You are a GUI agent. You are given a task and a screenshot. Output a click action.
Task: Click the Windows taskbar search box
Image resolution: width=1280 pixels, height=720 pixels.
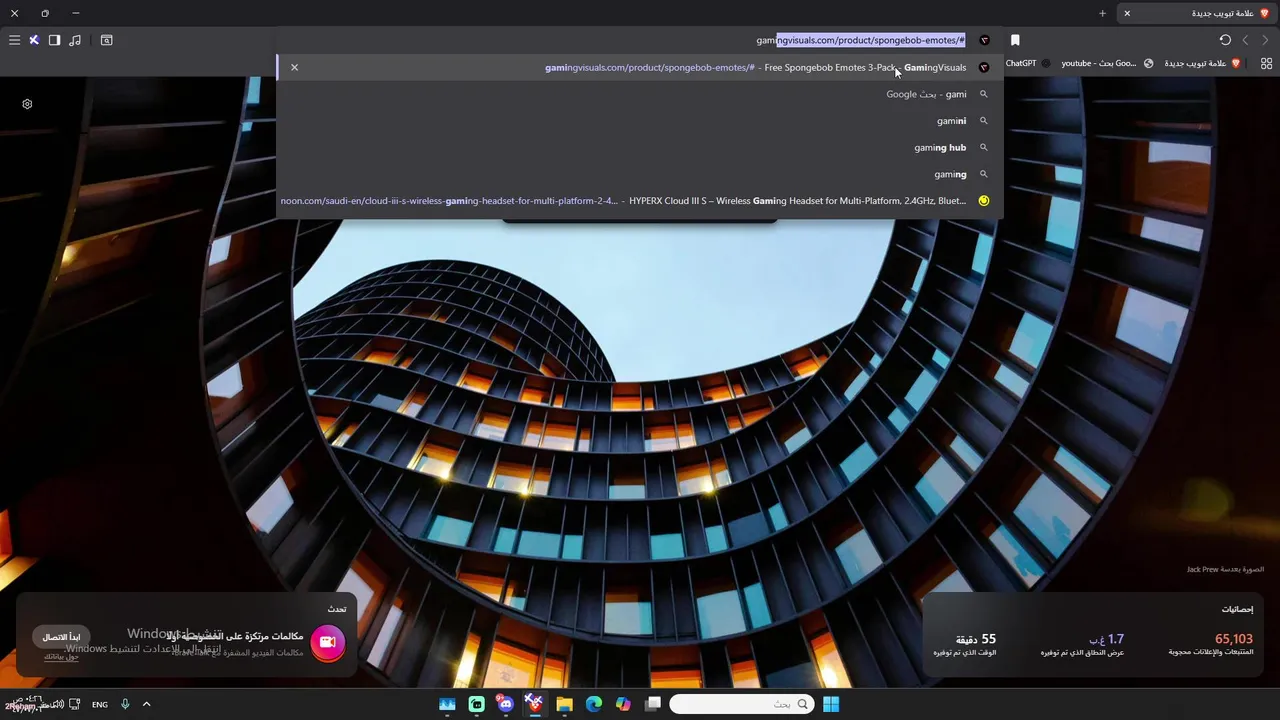(741, 704)
